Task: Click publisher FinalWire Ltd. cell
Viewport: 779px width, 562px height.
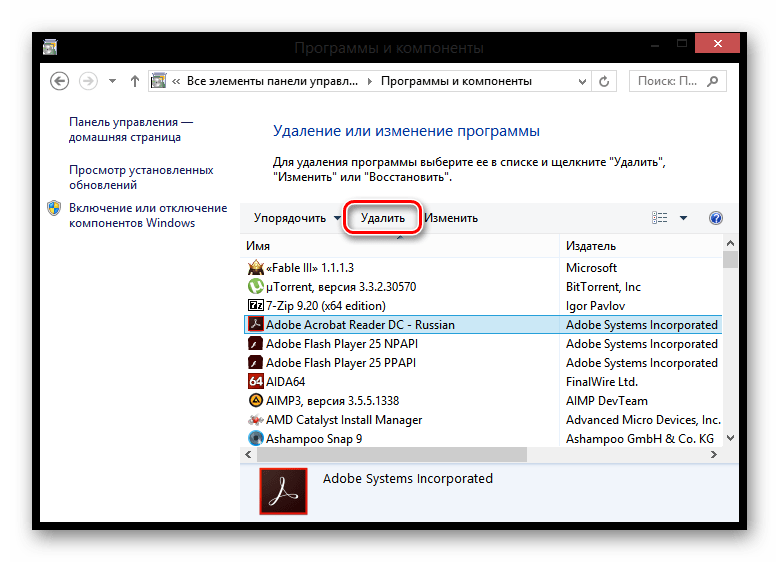Action: [602, 382]
